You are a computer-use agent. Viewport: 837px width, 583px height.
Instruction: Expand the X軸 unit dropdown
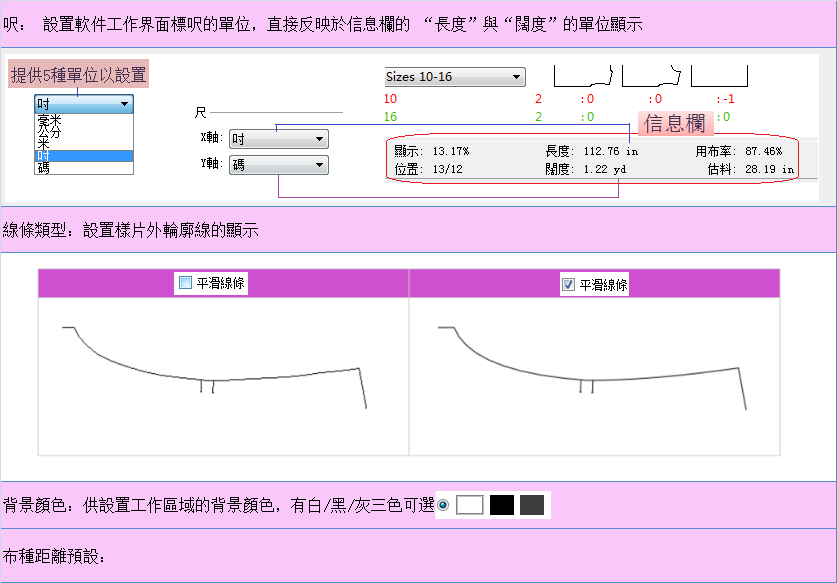pyautogui.click(x=278, y=139)
